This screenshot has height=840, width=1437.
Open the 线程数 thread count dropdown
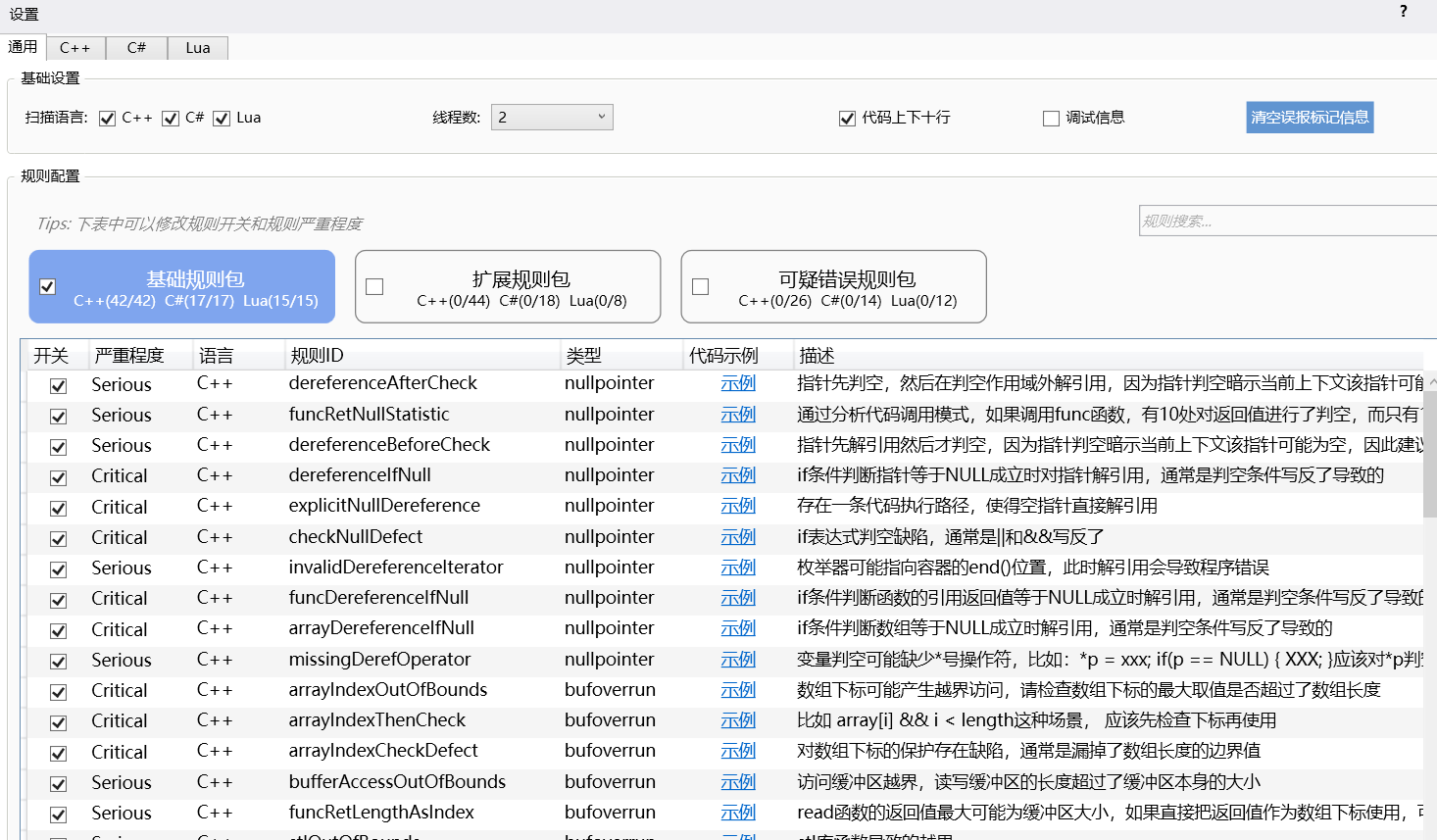pyautogui.click(x=552, y=117)
